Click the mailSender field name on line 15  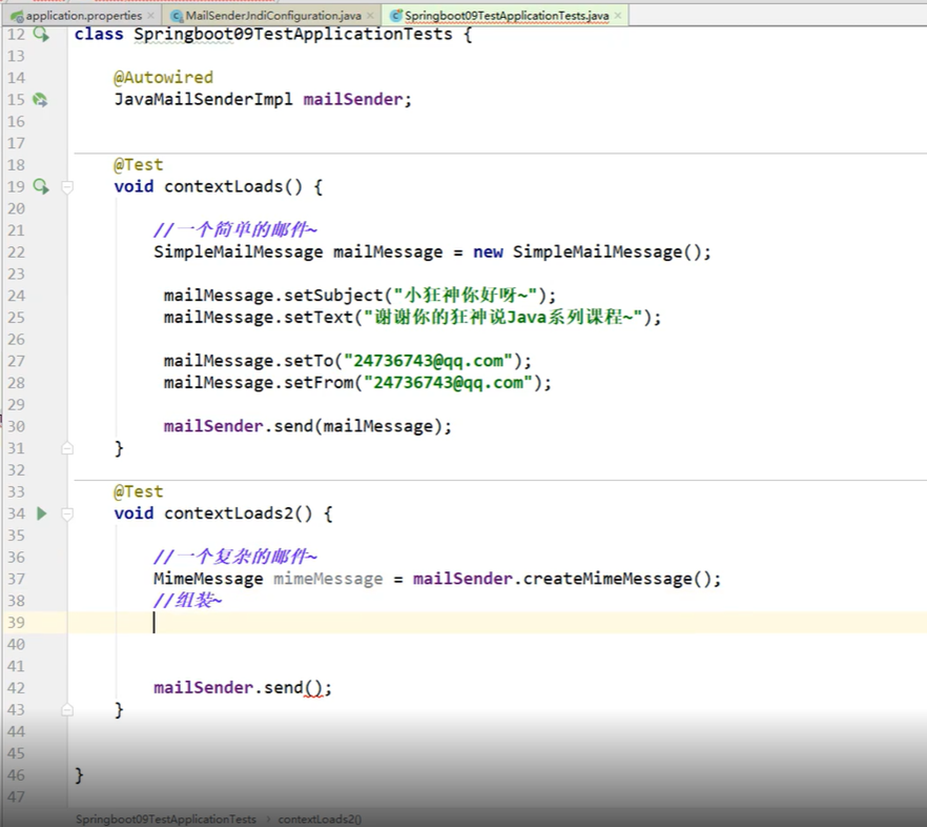click(x=353, y=99)
